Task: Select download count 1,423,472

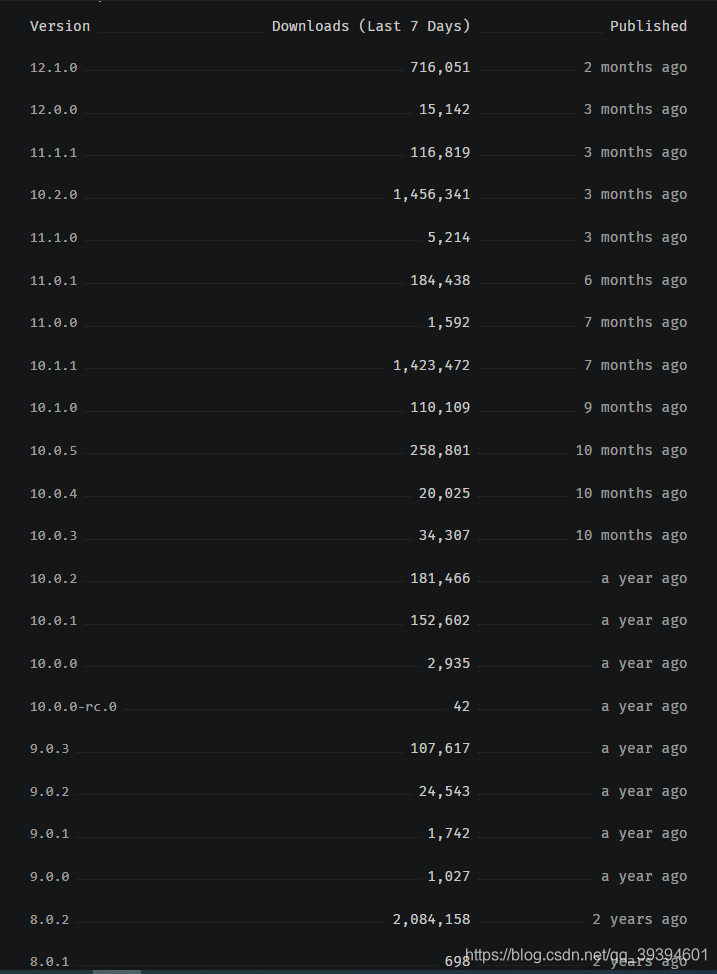Action: click(431, 365)
